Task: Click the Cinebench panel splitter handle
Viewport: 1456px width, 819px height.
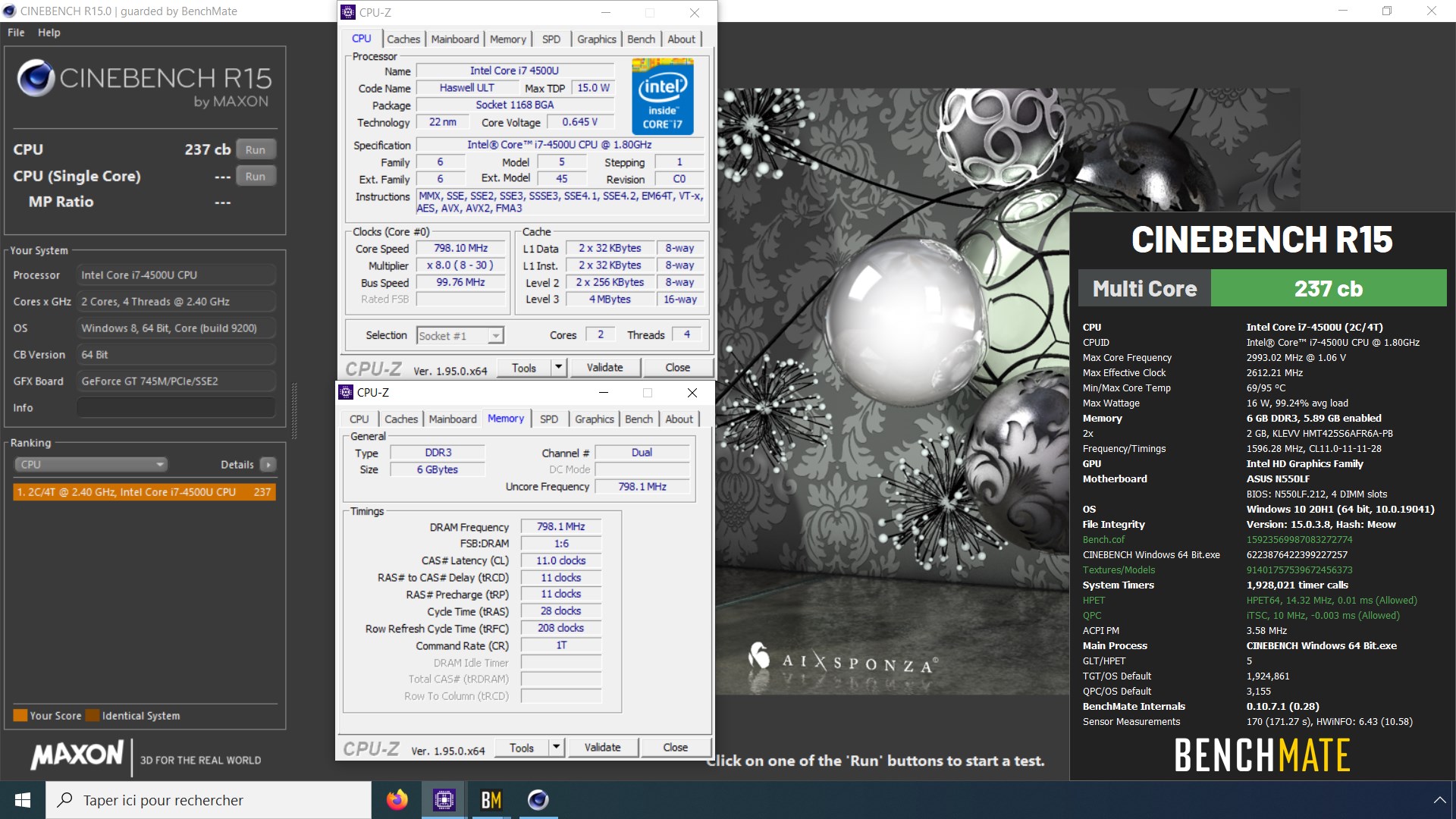Action: (294, 412)
